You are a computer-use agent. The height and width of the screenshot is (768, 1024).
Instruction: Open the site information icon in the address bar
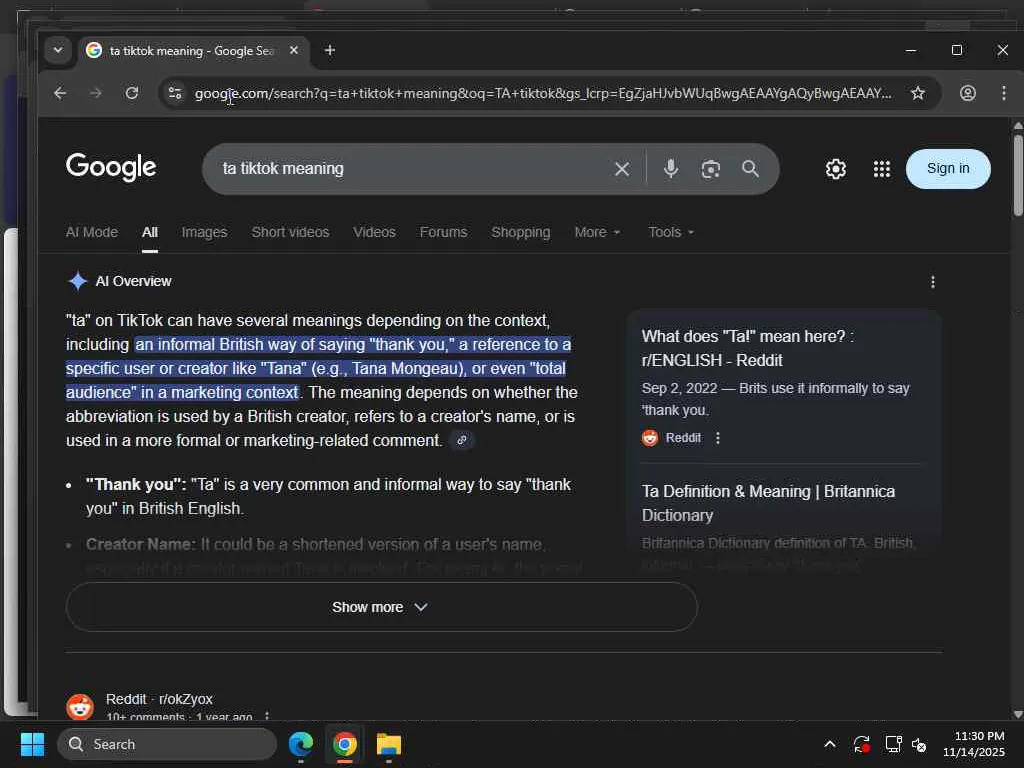pyautogui.click(x=175, y=93)
